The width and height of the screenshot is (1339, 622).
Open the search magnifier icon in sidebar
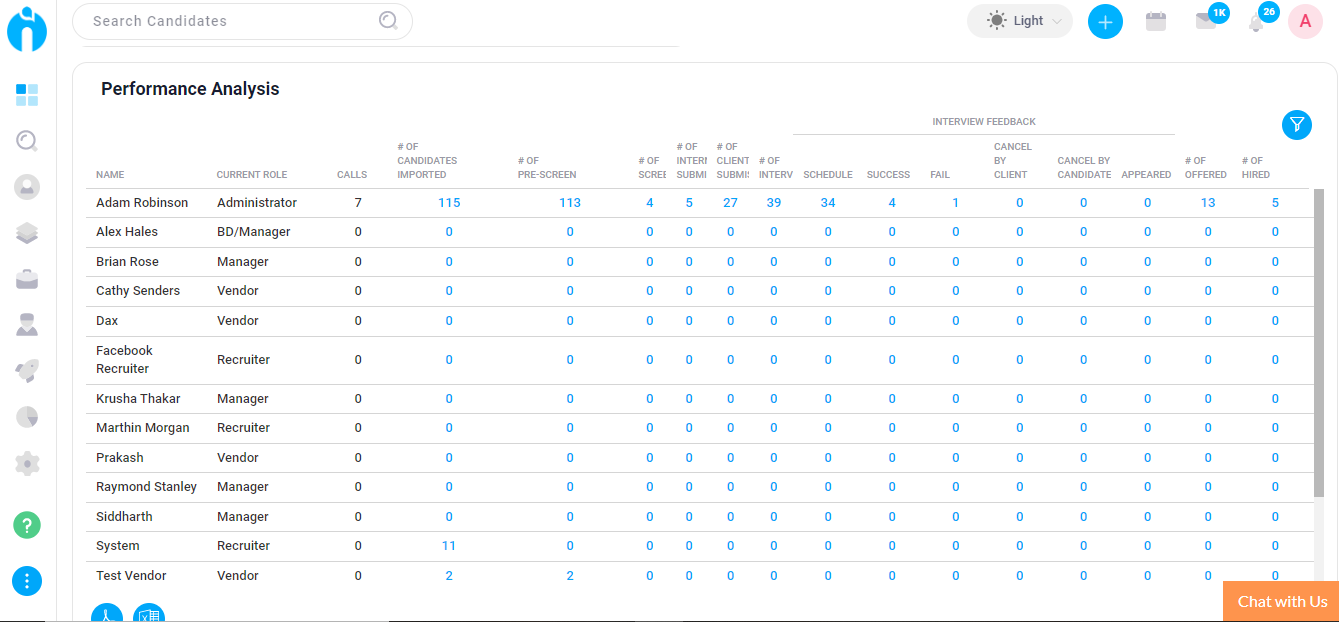(27, 141)
